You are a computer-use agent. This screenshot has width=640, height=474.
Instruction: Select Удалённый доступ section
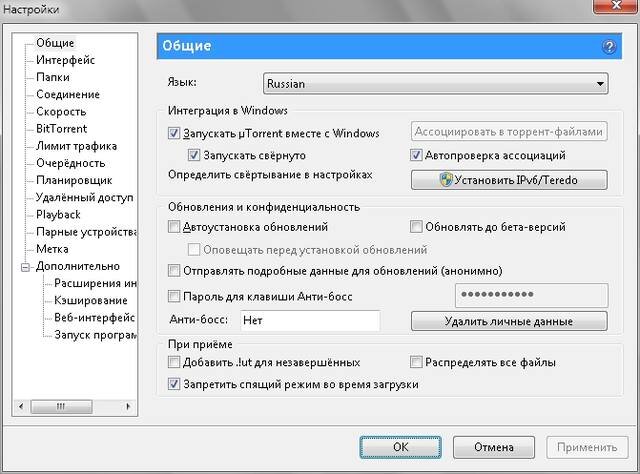click(84, 197)
